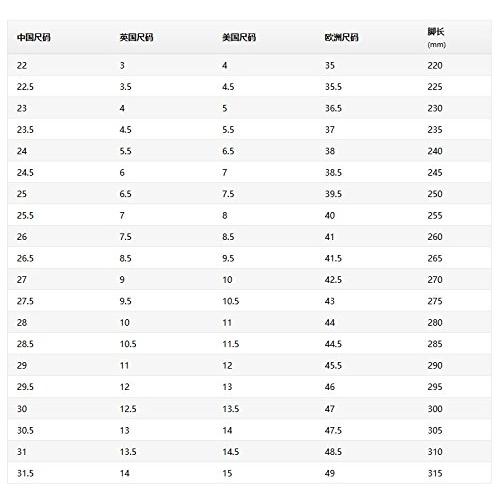
Task: Select foot length 285 cell
Action: (435, 344)
